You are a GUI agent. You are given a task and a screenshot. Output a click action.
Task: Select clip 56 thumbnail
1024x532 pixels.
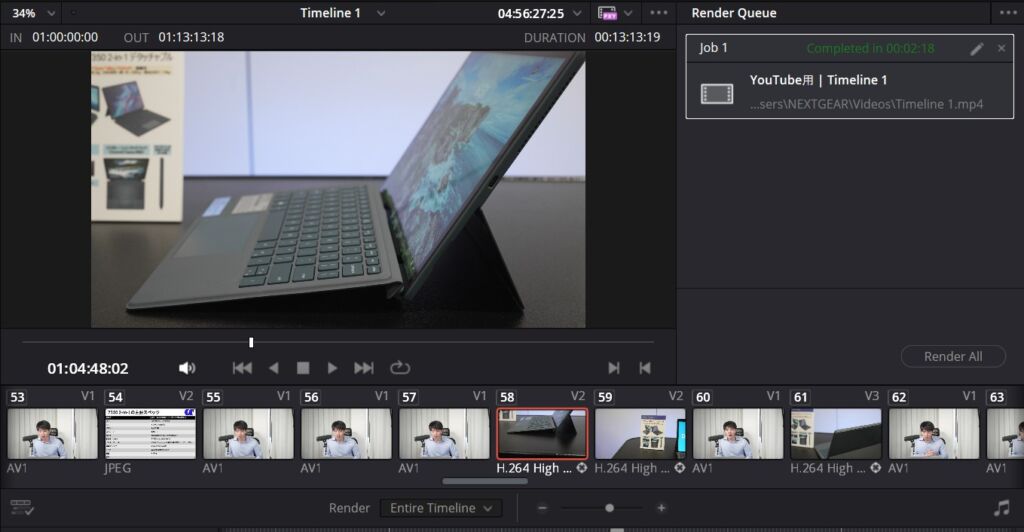[x=346, y=433]
